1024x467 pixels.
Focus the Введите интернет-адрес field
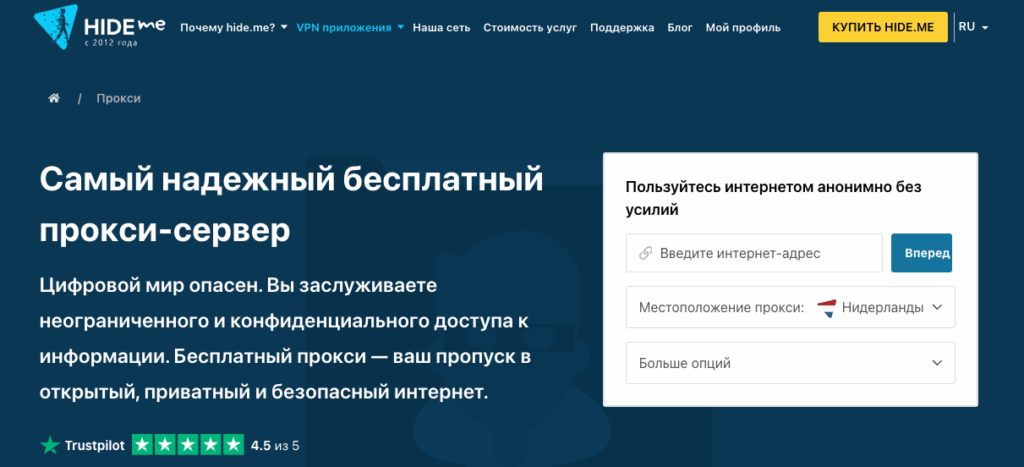[x=754, y=253]
